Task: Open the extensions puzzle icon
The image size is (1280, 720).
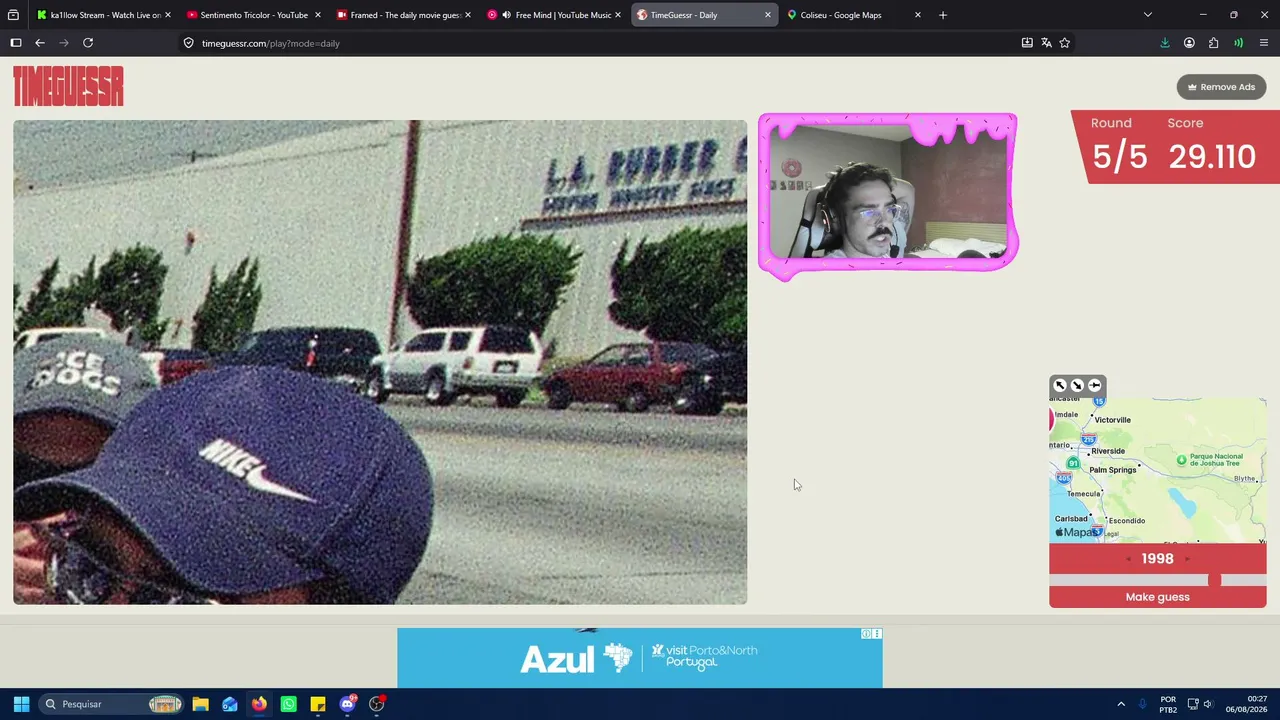Action: tap(1214, 43)
